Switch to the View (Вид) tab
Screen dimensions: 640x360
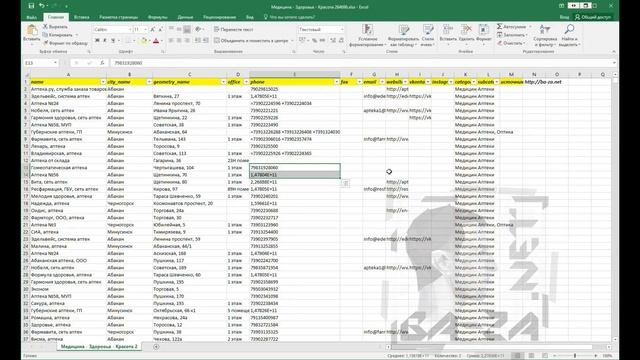click(x=249, y=17)
